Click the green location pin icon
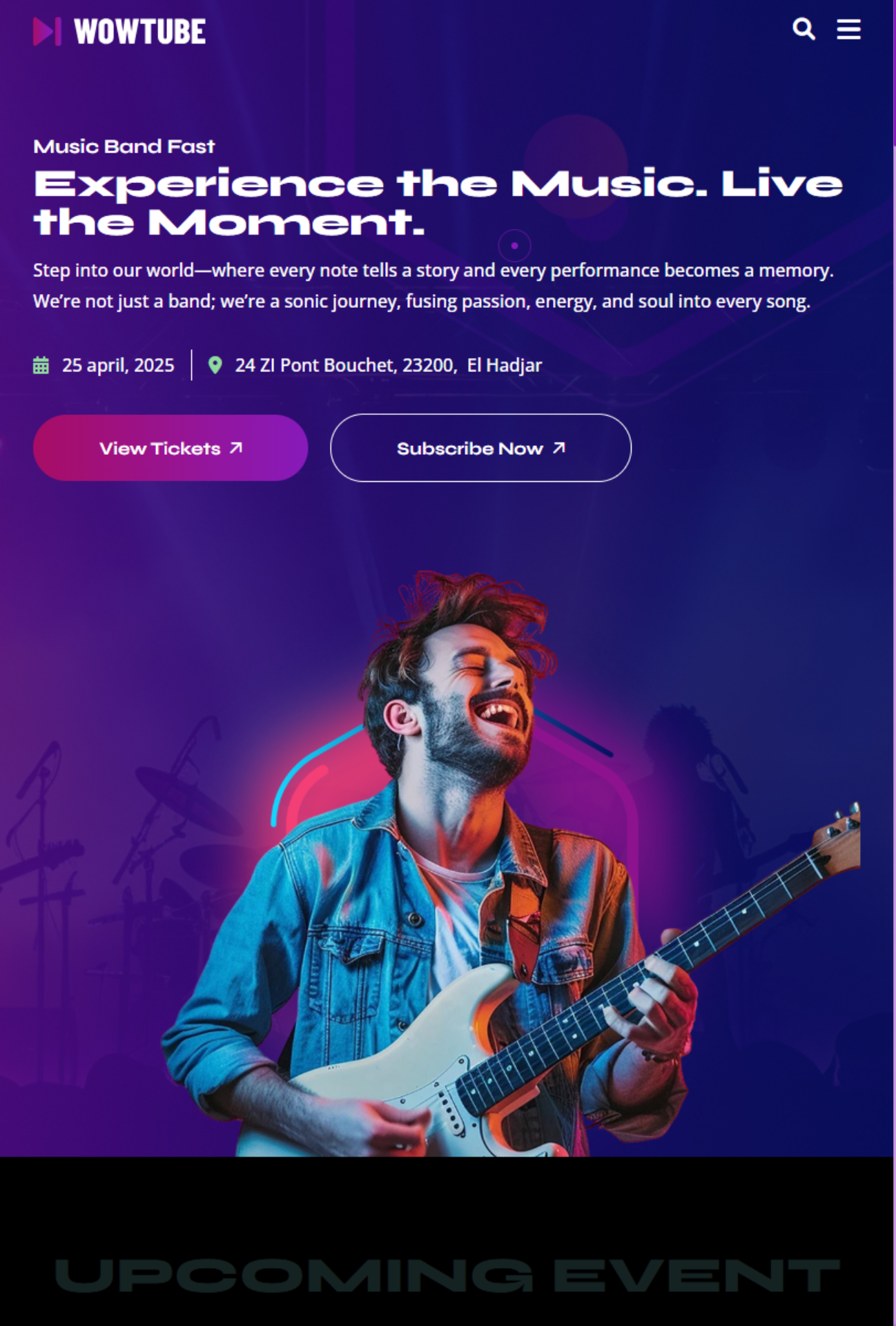This screenshot has height=1326, width=896. [215, 365]
